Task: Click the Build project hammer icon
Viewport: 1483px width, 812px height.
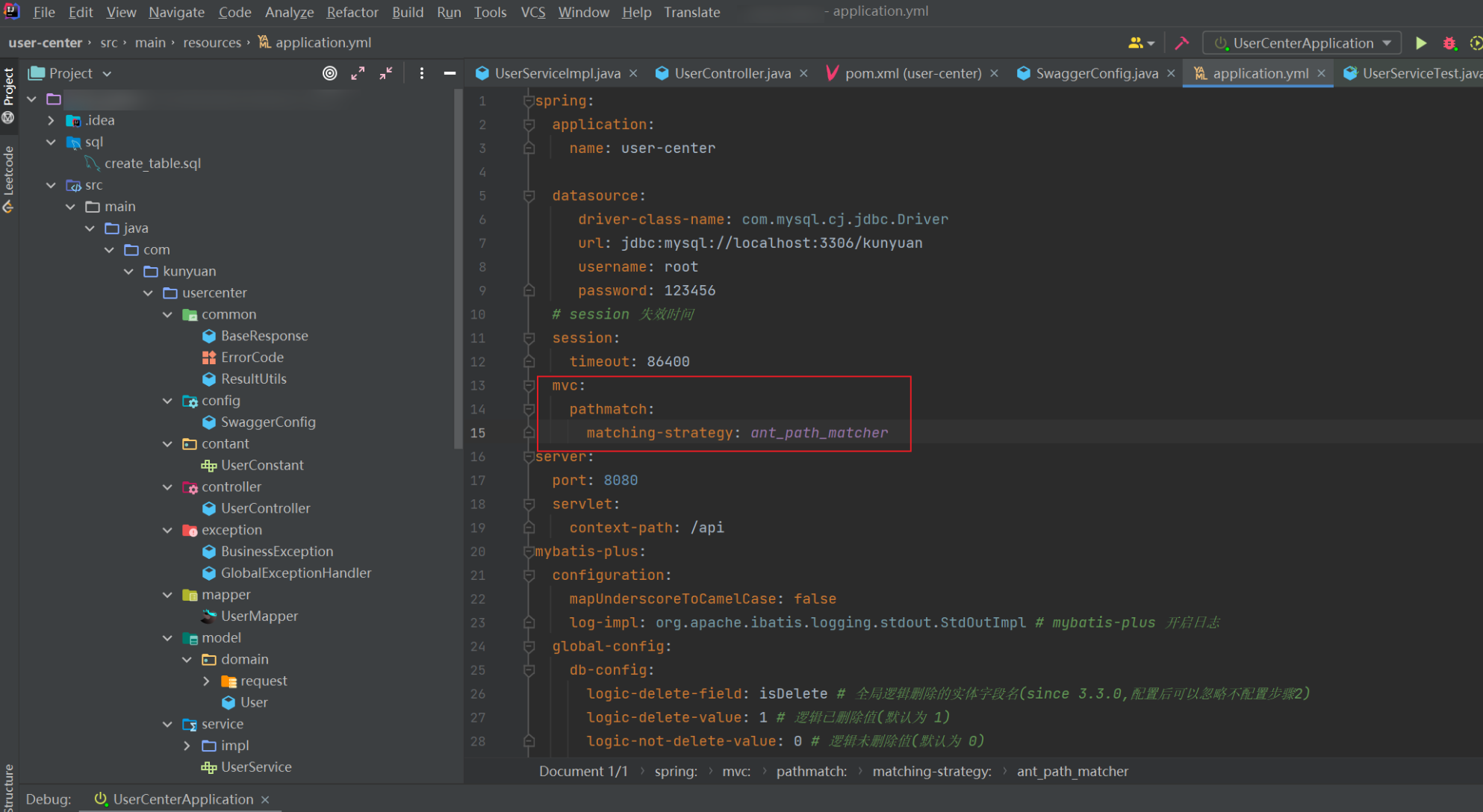Action: (1182, 43)
